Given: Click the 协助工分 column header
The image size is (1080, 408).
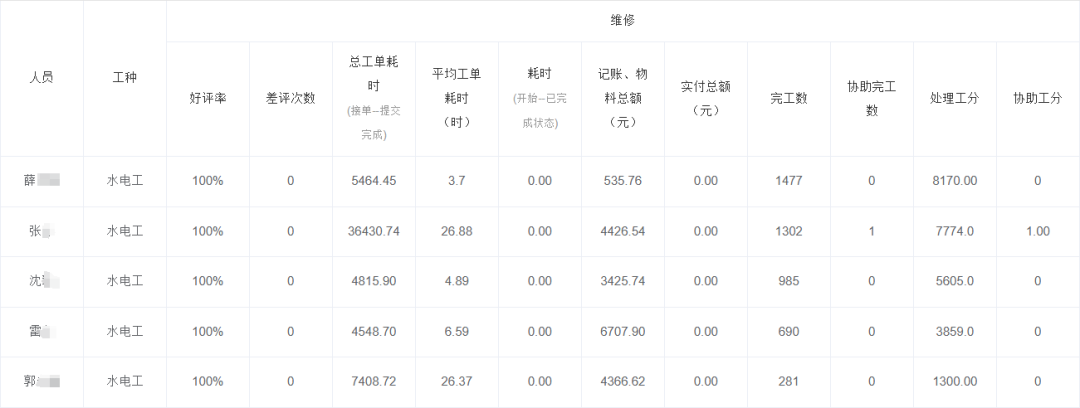Looking at the screenshot, I should point(1037,98).
